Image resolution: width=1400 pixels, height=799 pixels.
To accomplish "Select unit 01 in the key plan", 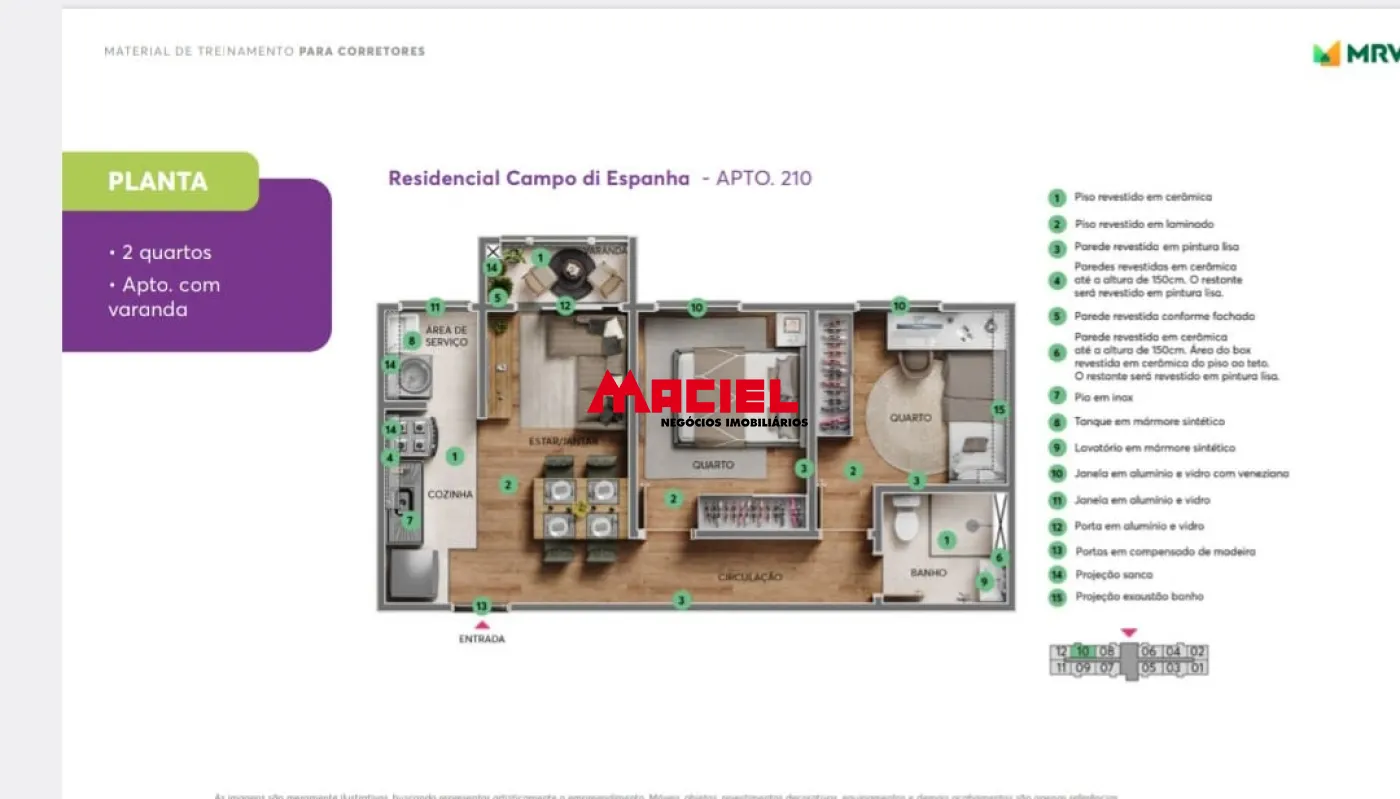I will click(1198, 668).
